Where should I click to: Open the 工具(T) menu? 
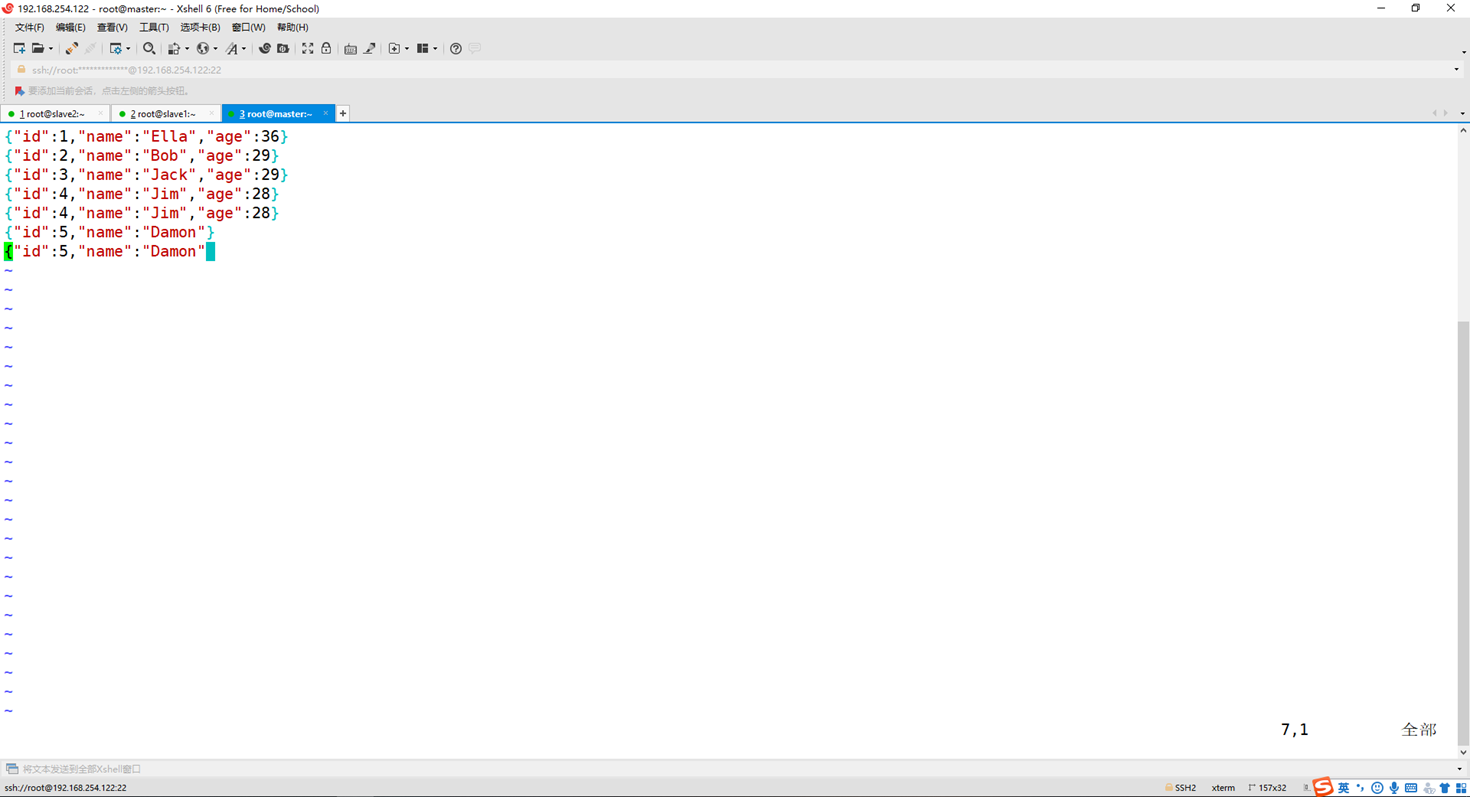click(154, 28)
